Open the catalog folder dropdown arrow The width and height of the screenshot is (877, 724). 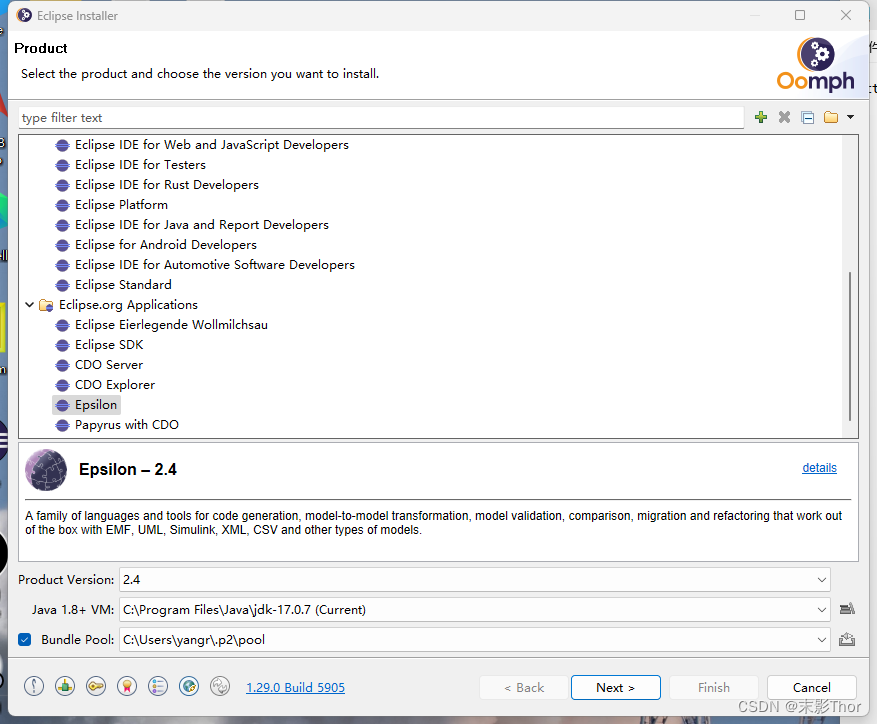point(850,117)
